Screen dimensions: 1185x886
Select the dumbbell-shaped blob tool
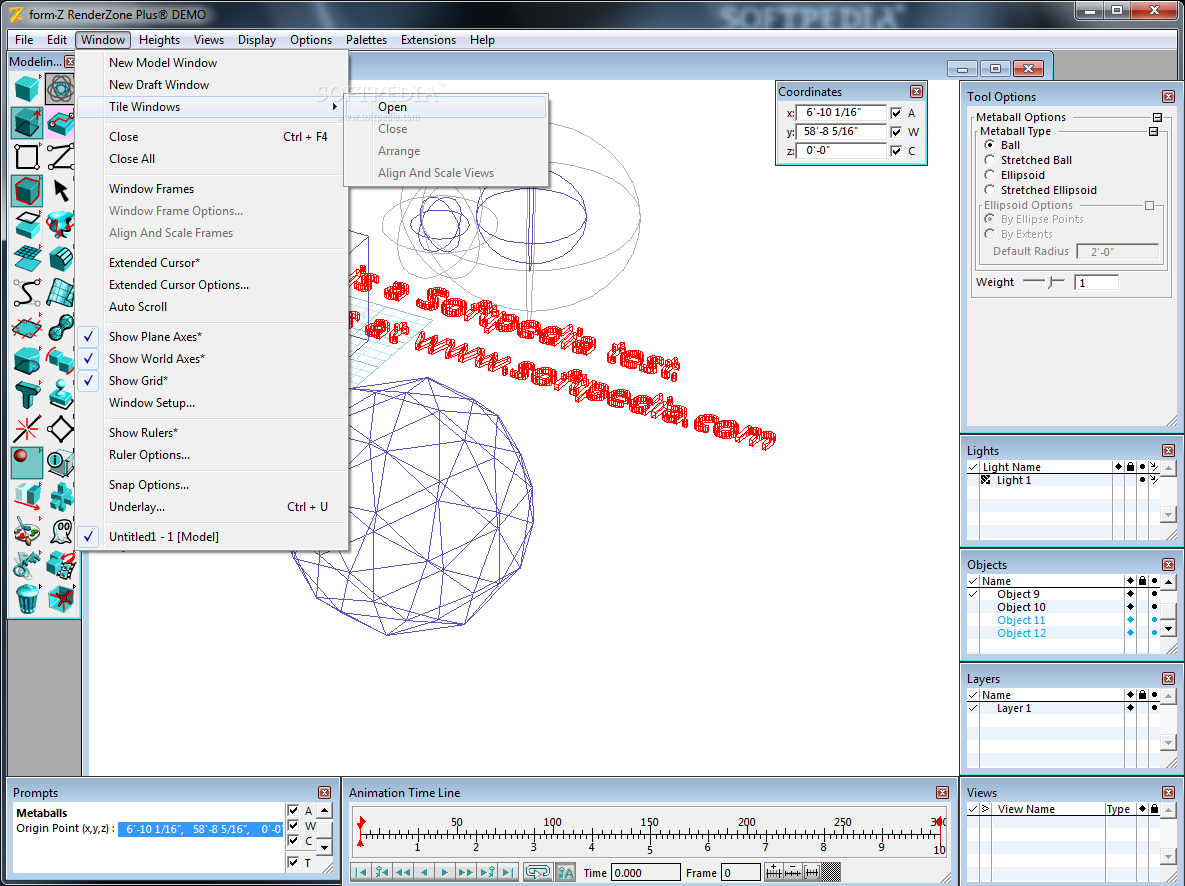point(60,327)
